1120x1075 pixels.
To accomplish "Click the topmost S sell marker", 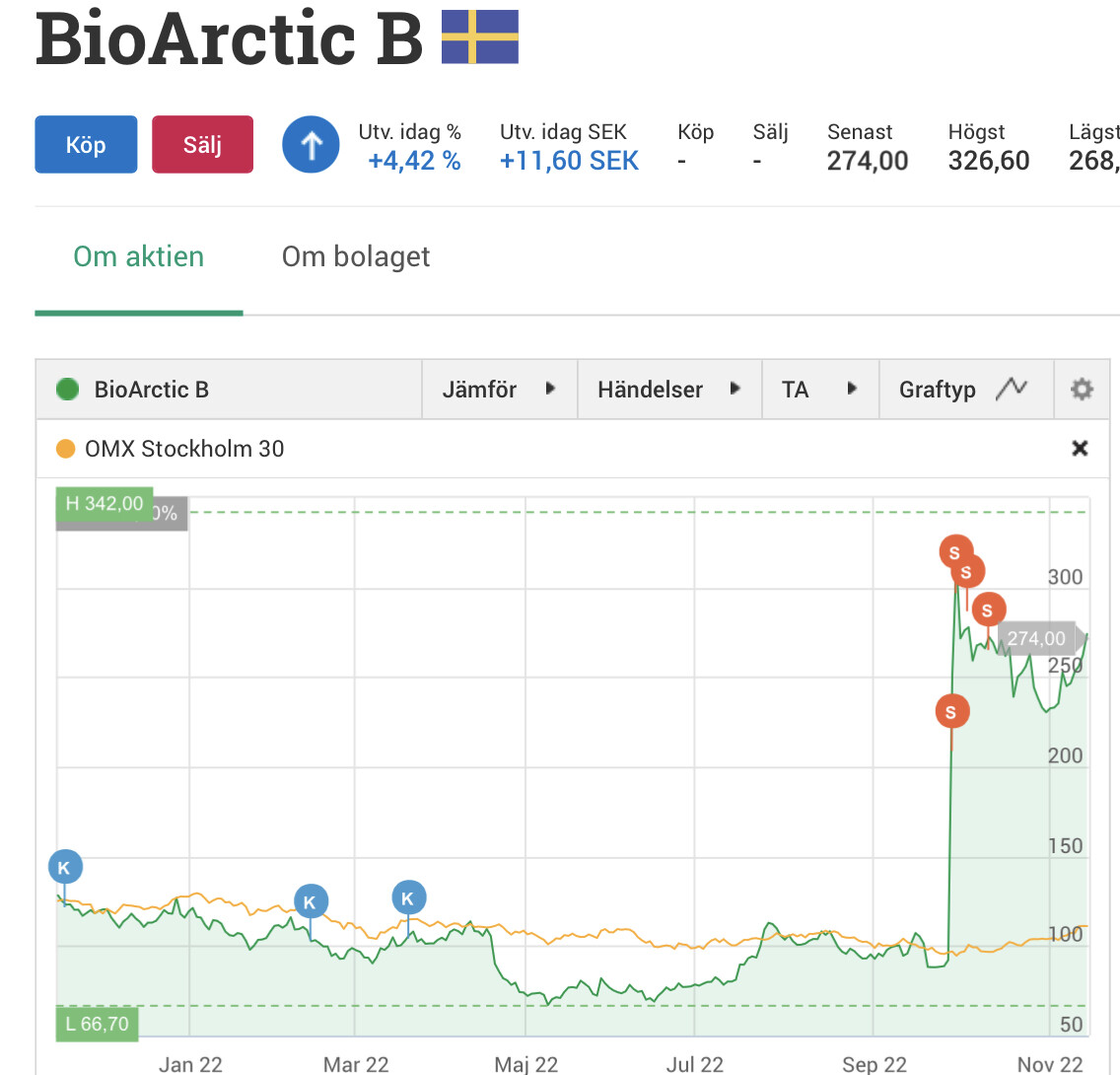I will [954, 552].
